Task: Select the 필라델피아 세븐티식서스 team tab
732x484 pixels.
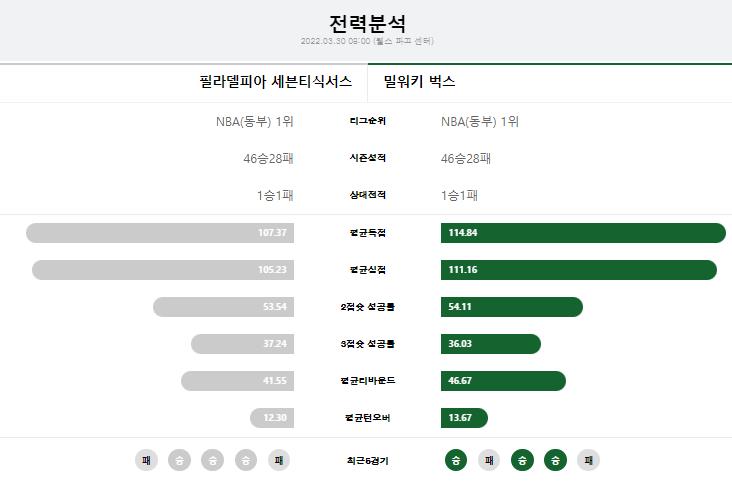Action: pos(275,82)
